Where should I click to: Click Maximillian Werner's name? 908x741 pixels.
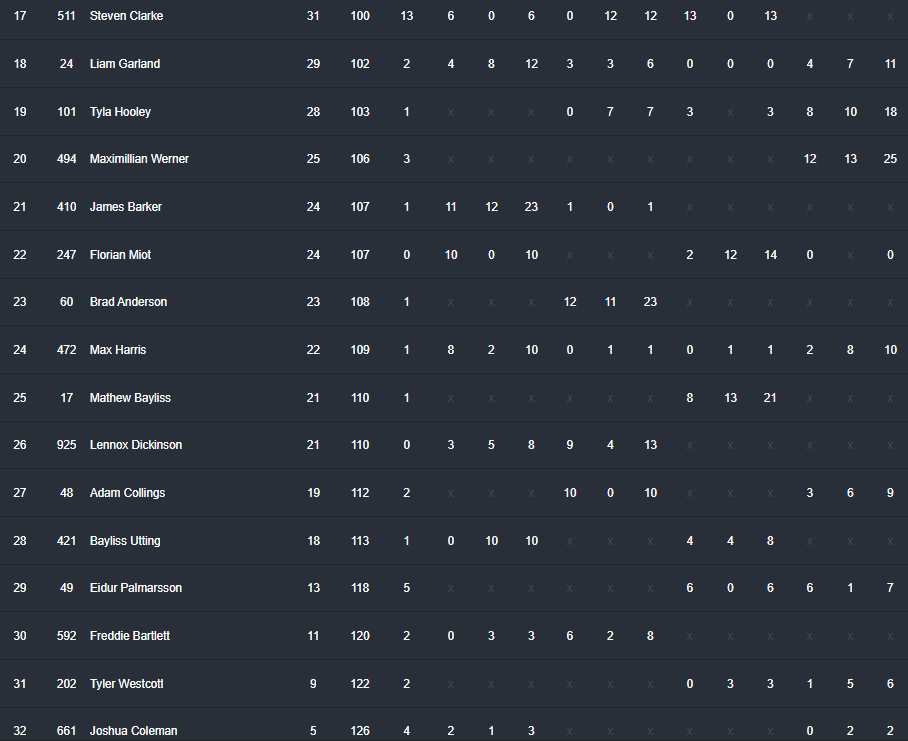139,159
